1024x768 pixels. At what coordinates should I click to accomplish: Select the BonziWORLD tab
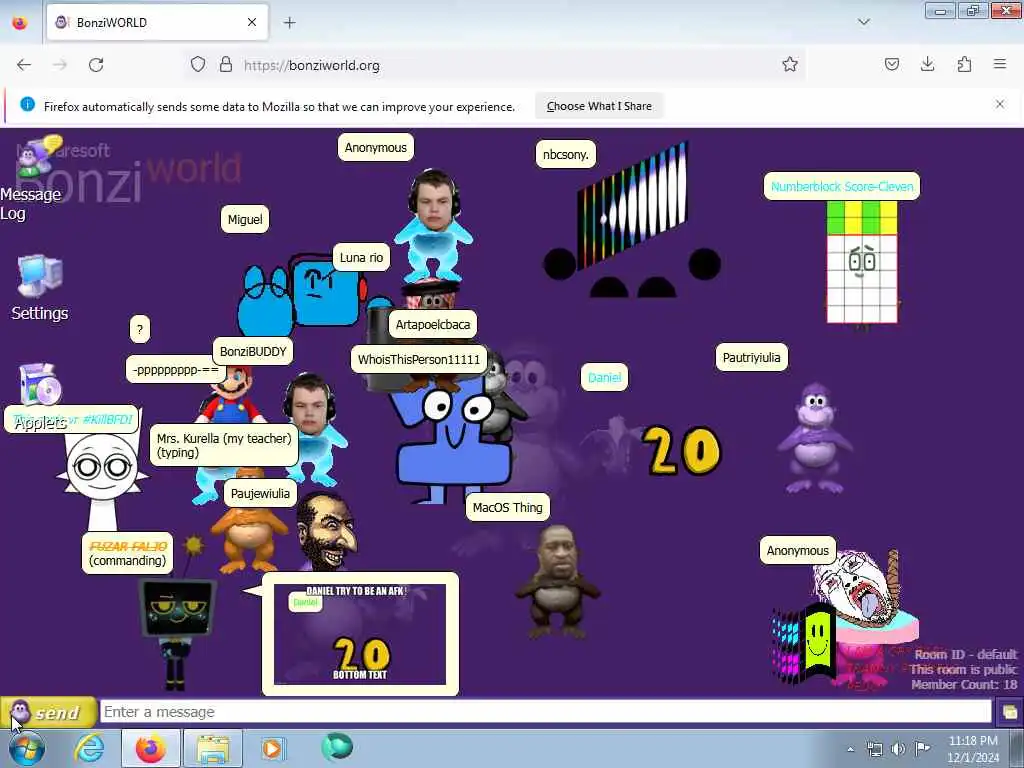(x=157, y=22)
